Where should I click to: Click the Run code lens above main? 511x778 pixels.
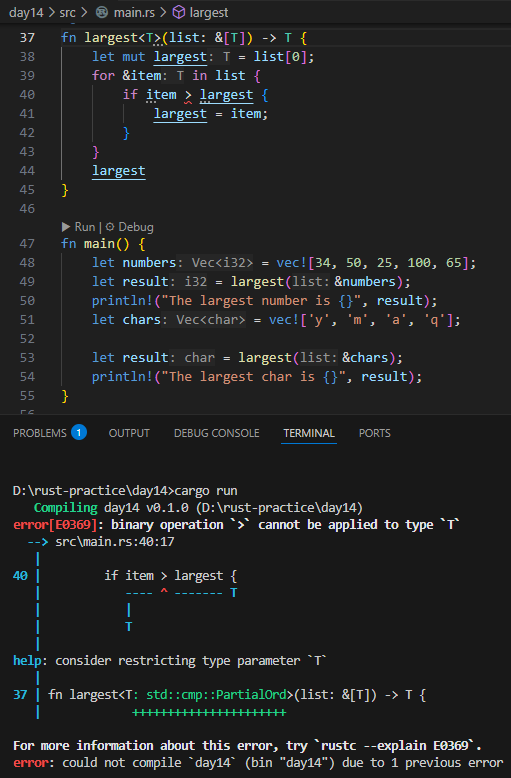tap(84, 227)
